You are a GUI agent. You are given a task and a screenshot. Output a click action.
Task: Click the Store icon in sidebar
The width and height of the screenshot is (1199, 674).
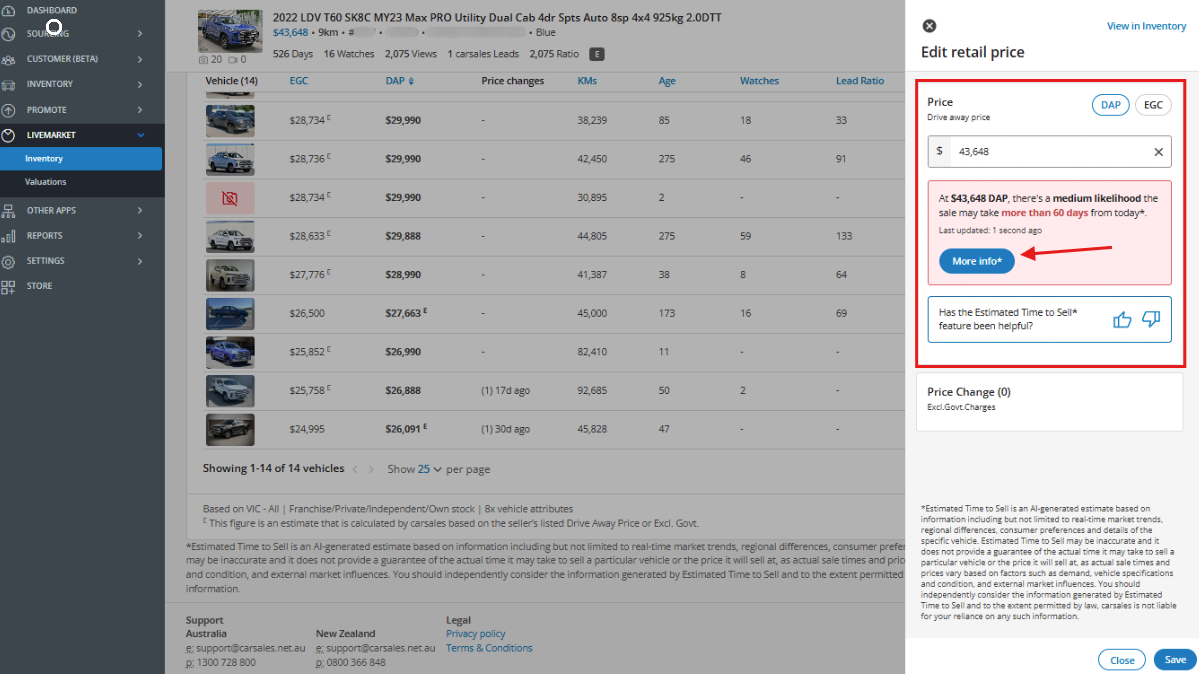coord(9,286)
